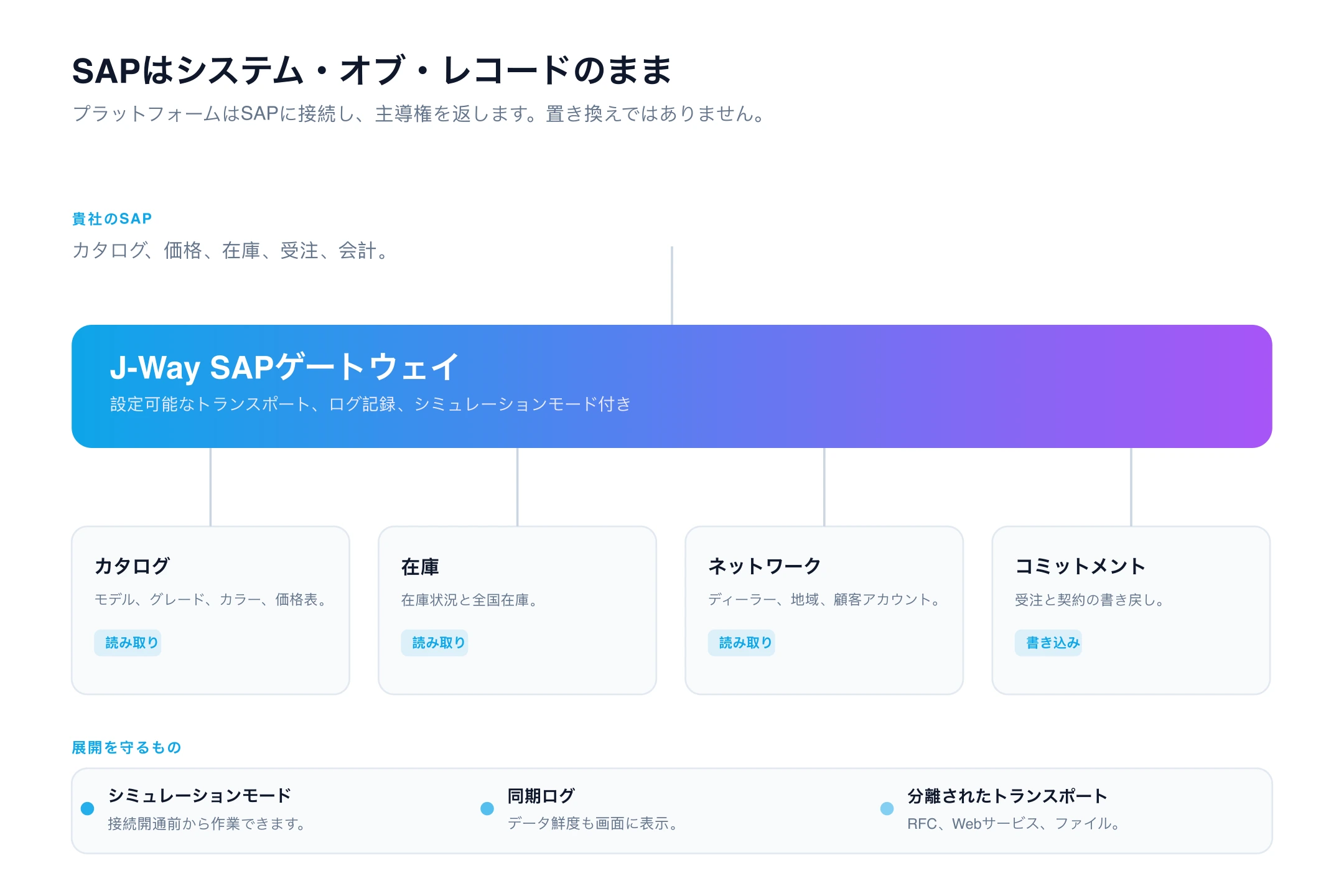
Task: Click the banner text 設定可能なトランスポート、ログ記録
Action: (370, 404)
